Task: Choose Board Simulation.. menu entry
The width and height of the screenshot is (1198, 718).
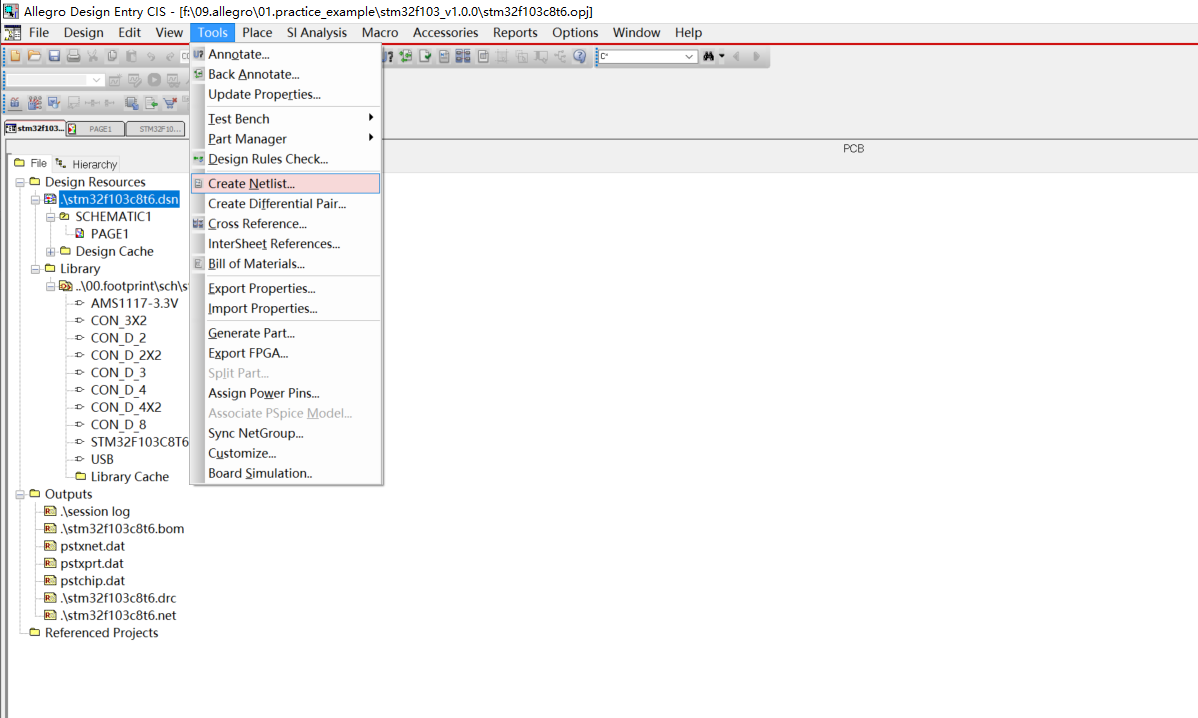Action: 285,473
